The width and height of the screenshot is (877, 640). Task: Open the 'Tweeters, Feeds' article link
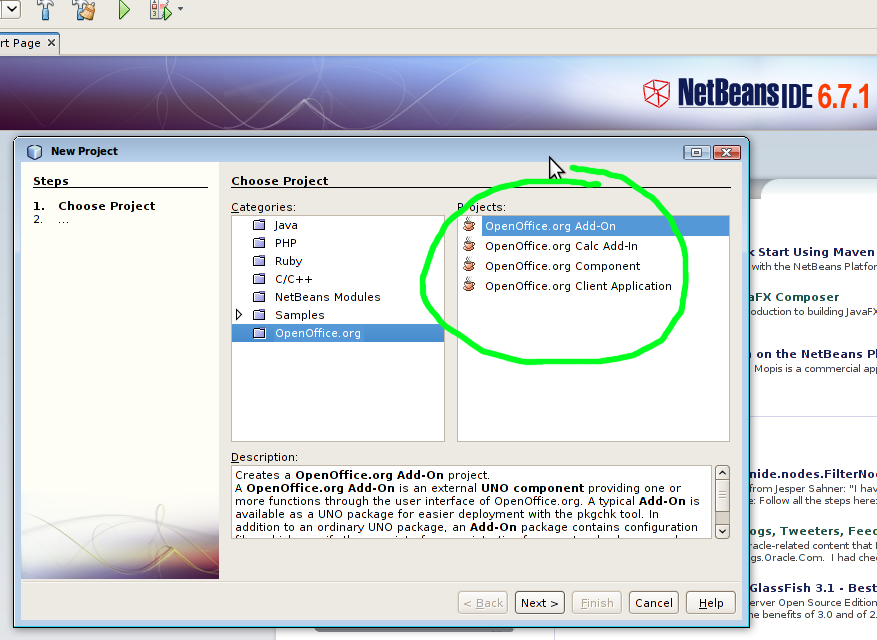click(x=813, y=531)
